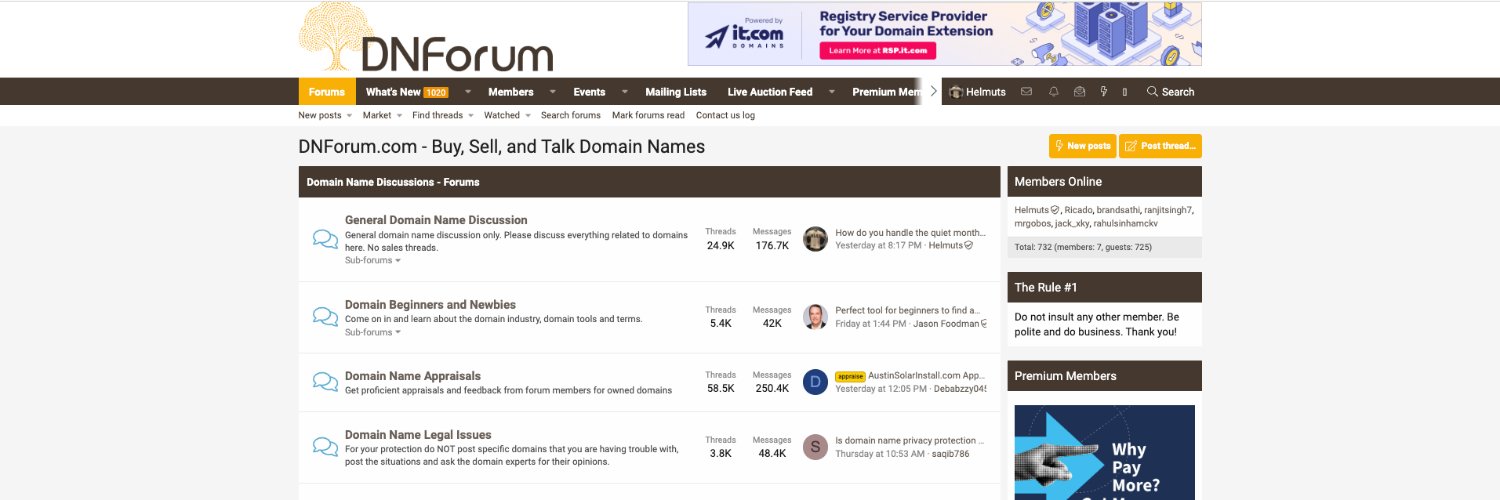This screenshot has width=1500, height=500.
Task: Open the Members tab
Action: (511, 92)
